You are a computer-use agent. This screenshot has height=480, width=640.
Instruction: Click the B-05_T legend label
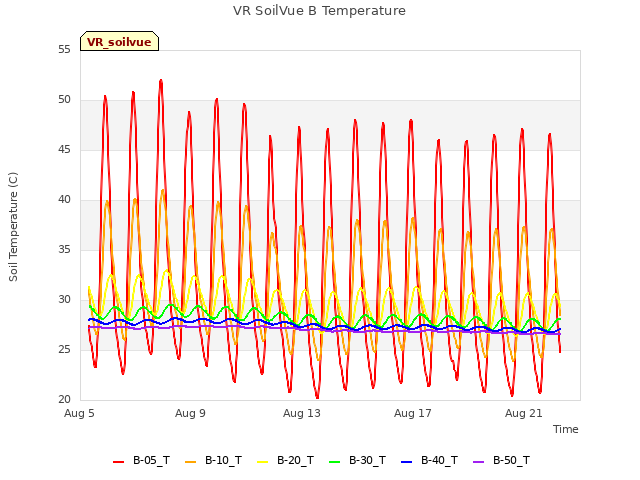tap(151, 460)
